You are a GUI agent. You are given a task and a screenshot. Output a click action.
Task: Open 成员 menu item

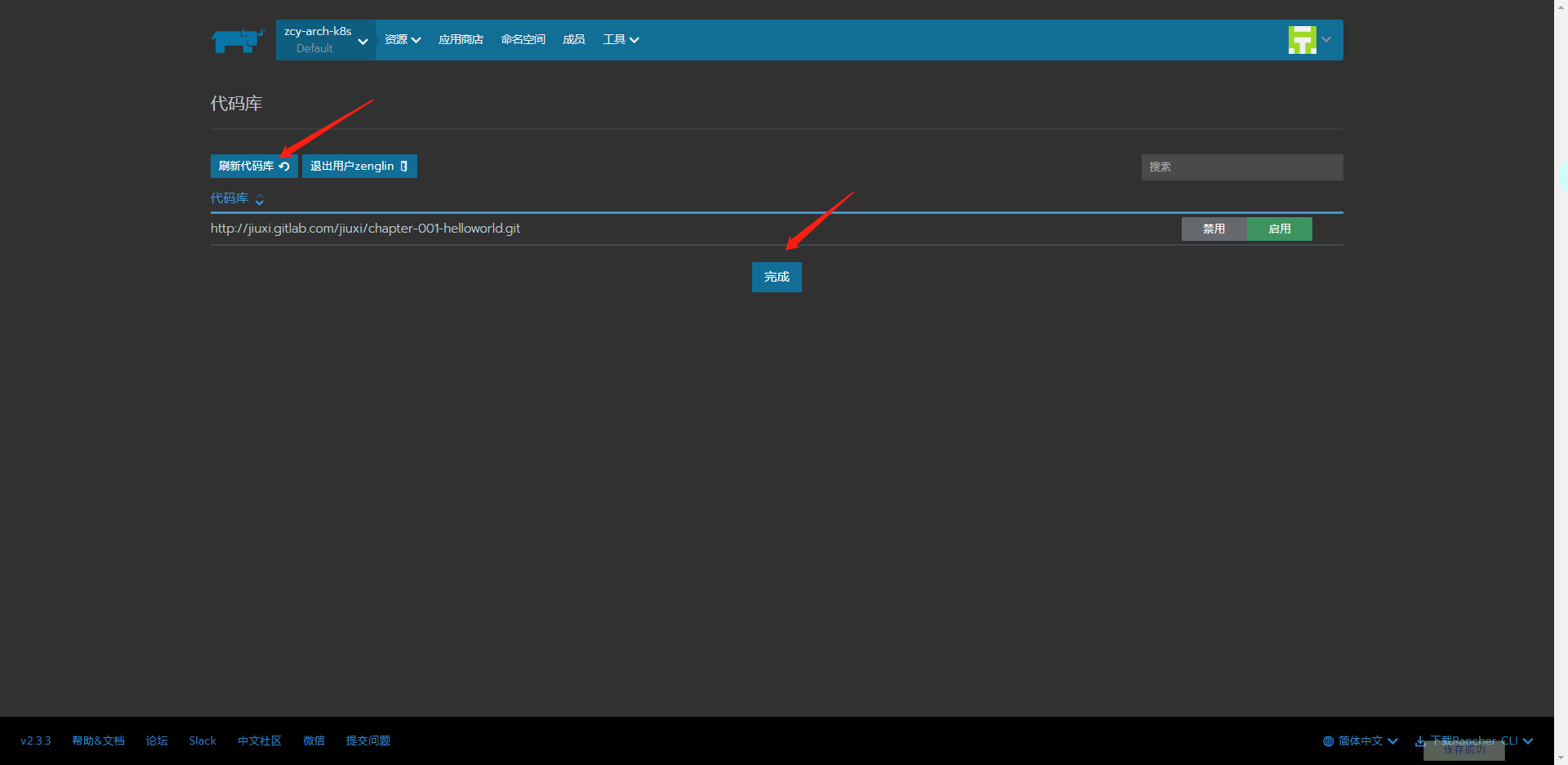click(x=573, y=40)
